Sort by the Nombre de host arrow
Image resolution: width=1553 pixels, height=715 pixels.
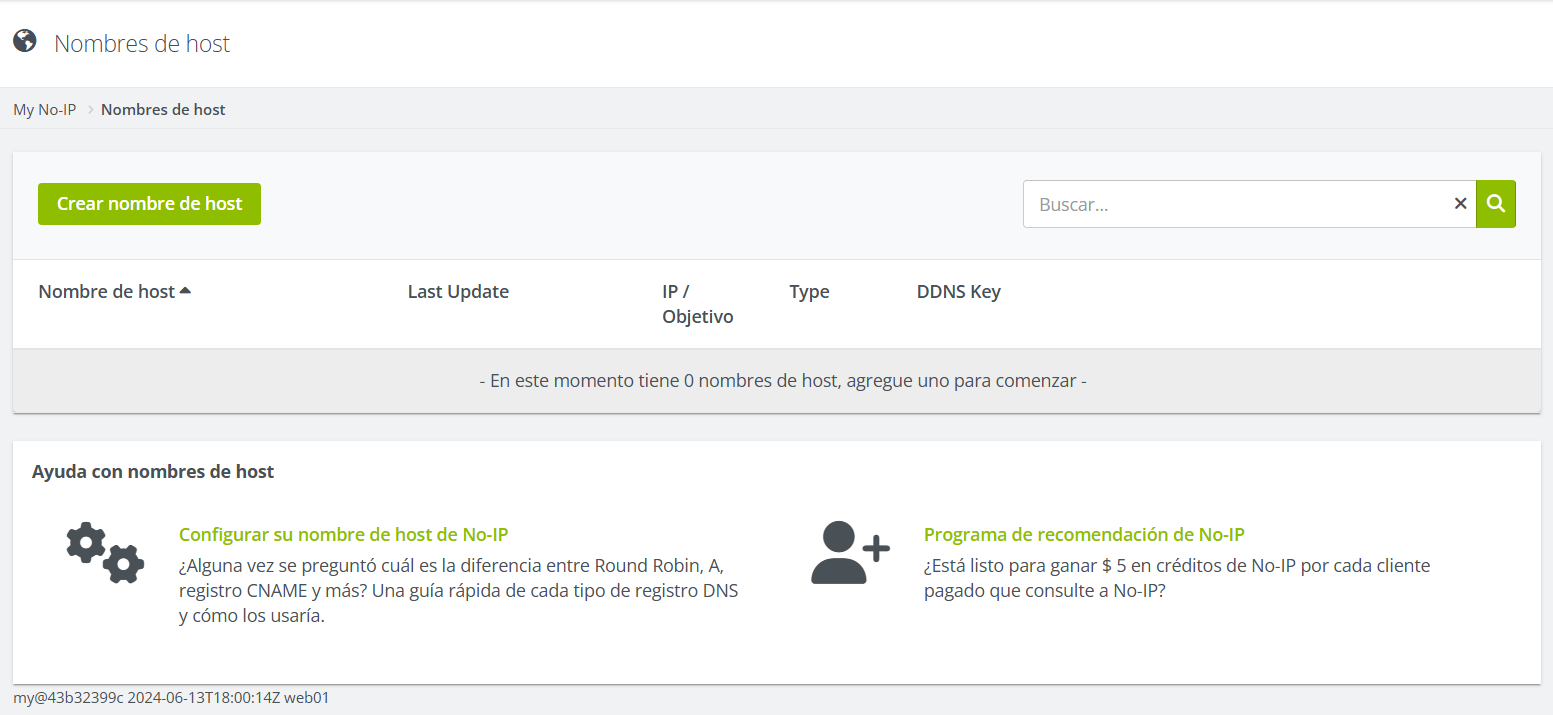(185, 291)
